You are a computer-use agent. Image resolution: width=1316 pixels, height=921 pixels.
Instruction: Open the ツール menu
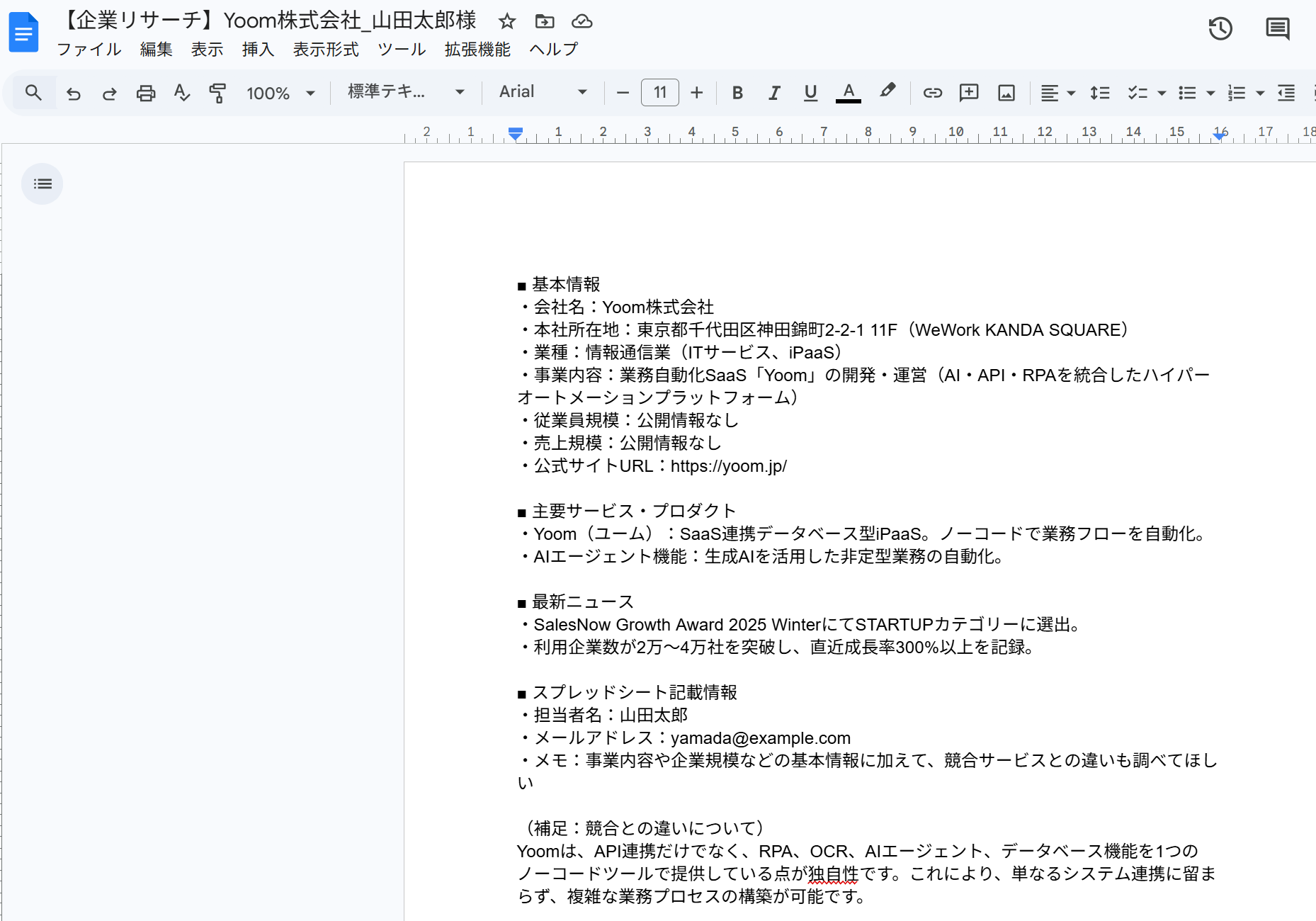[x=402, y=50]
